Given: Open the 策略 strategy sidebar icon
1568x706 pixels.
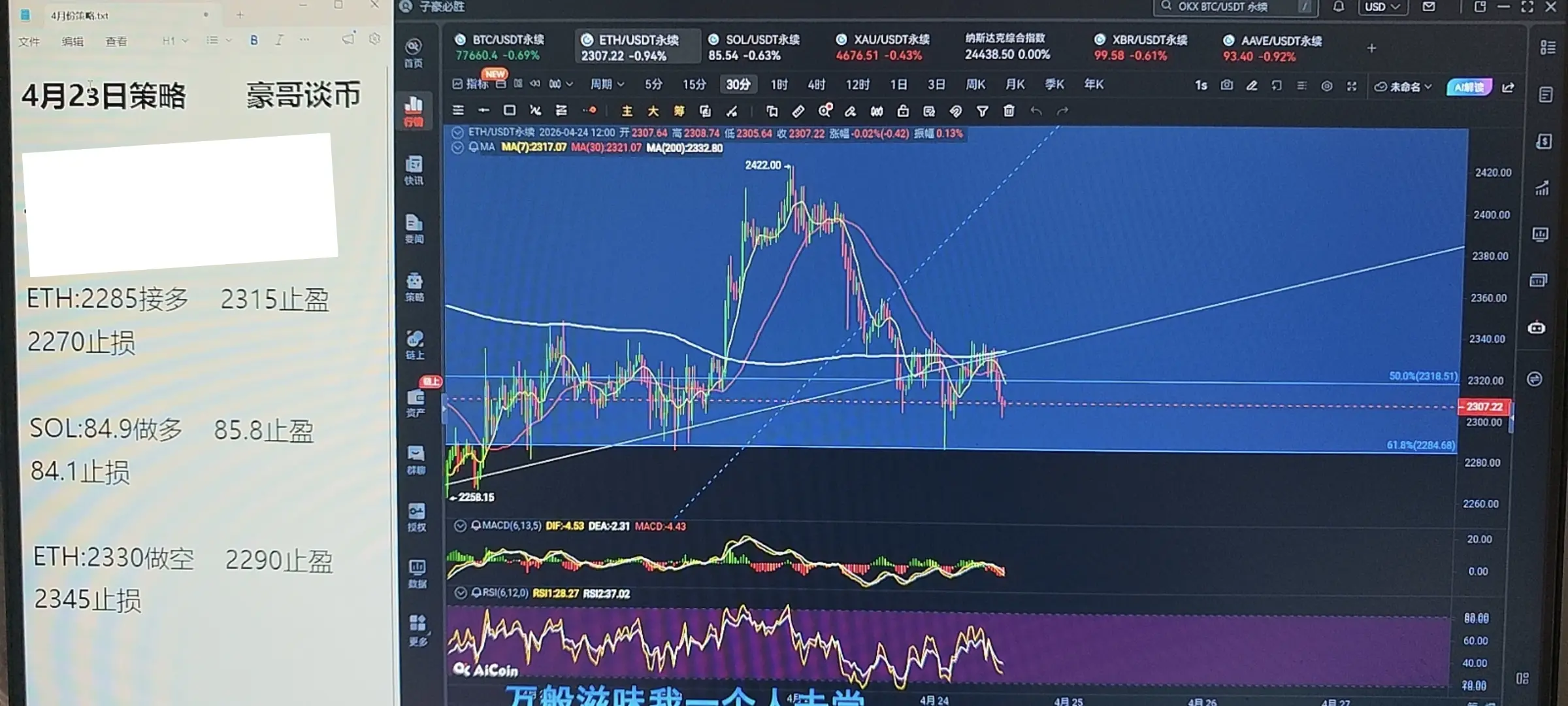Looking at the screenshot, I should pyautogui.click(x=414, y=286).
